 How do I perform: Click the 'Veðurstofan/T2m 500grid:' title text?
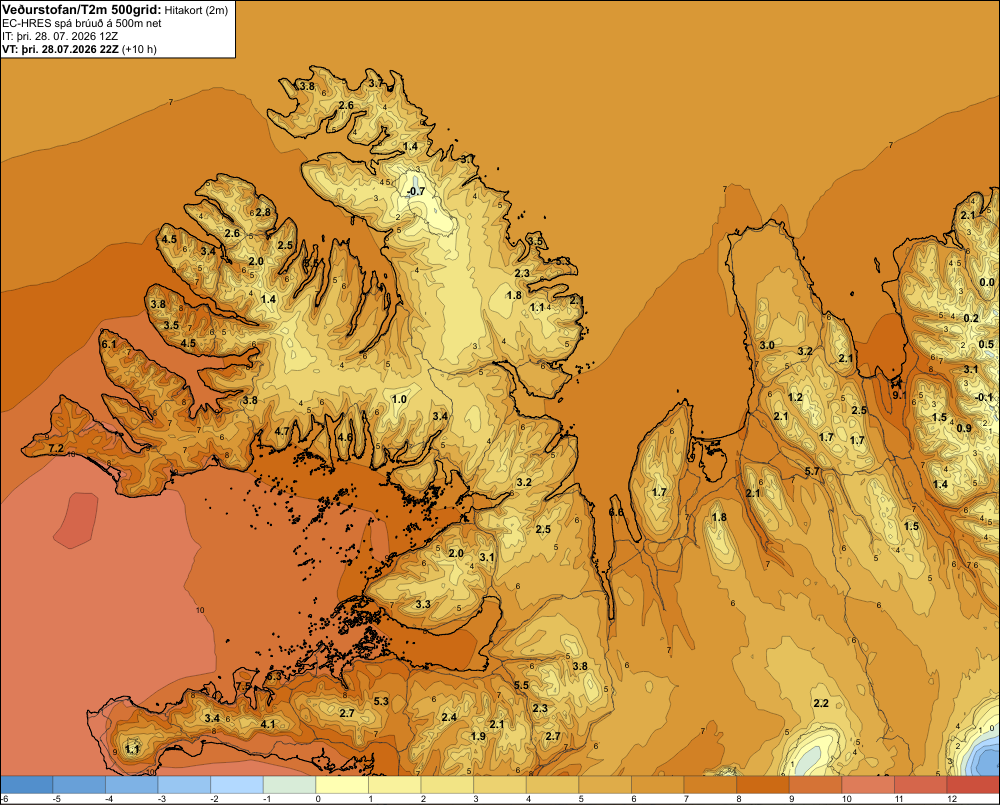82,10
